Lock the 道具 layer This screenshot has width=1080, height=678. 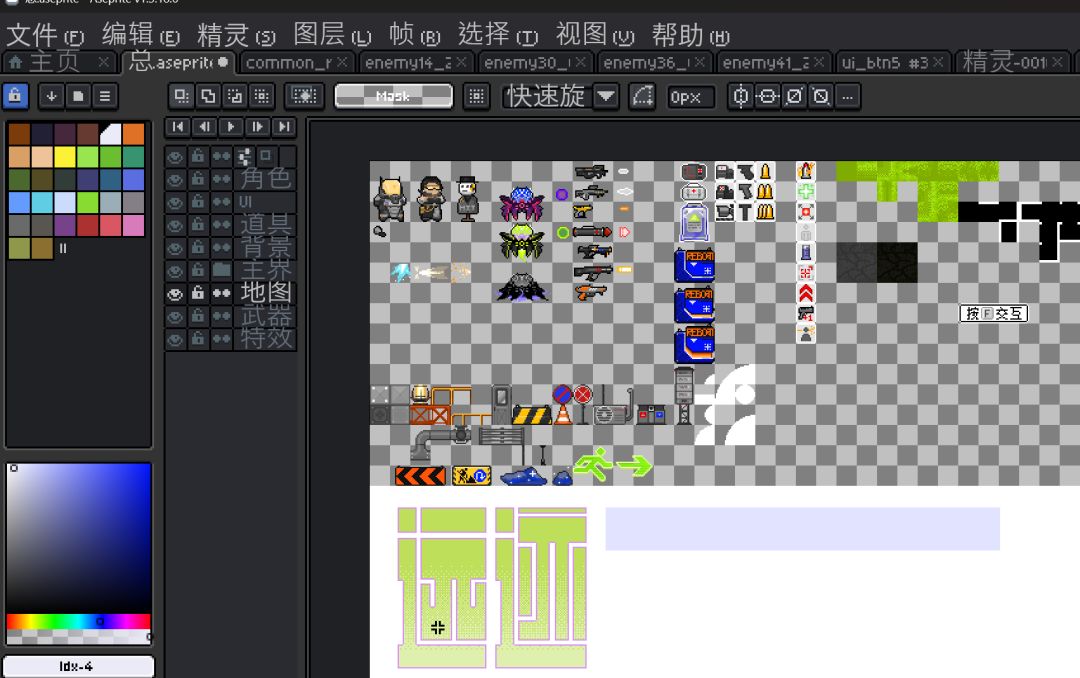click(x=198, y=225)
